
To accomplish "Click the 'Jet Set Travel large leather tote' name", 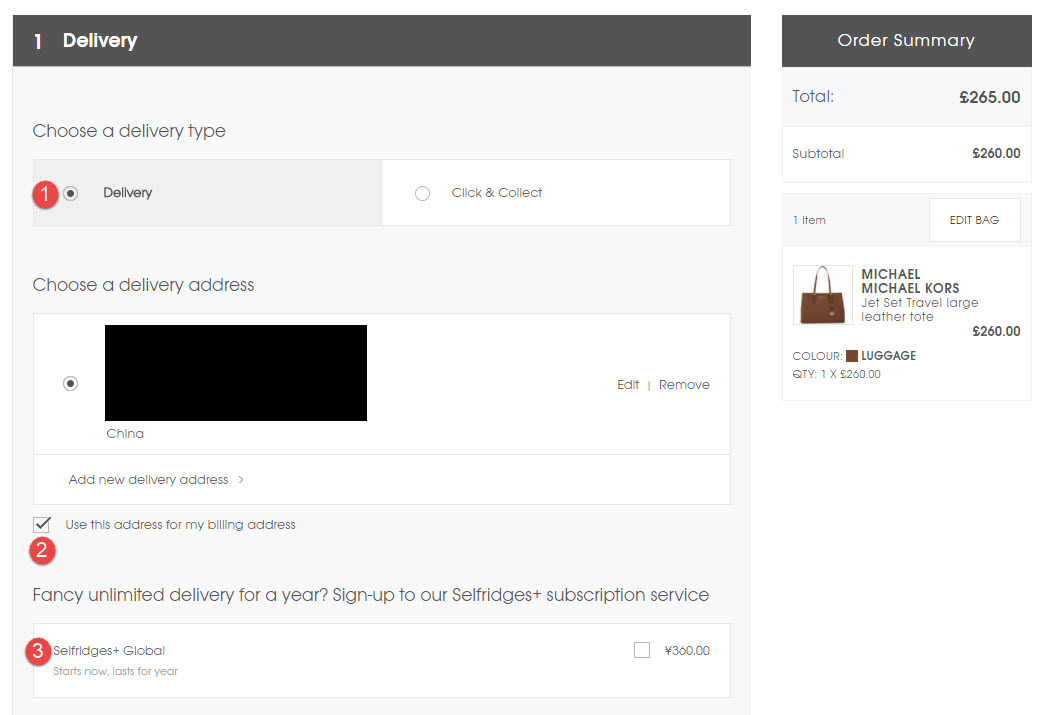I will click(x=919, y=310).
